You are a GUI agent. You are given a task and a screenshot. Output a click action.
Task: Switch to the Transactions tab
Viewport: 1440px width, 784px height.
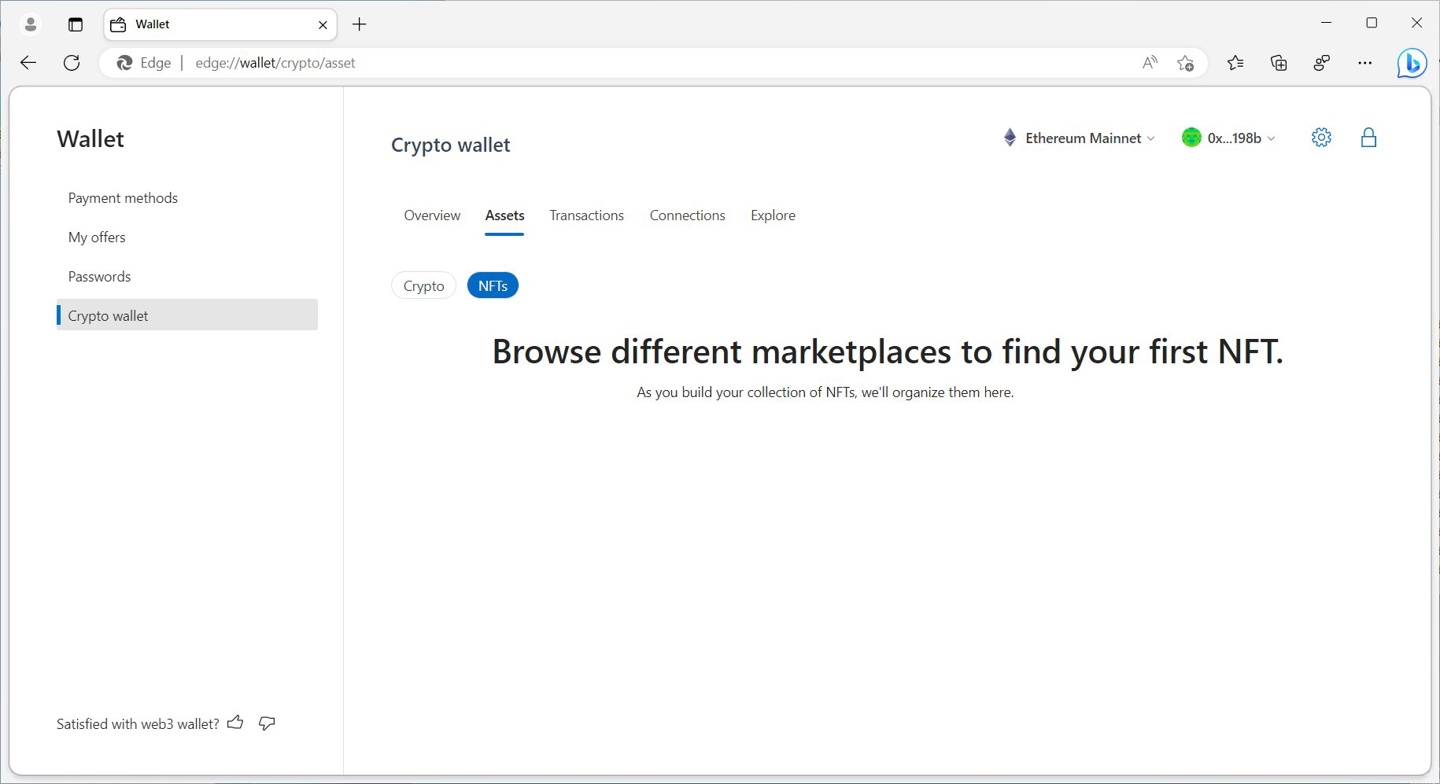click(586, 216)
